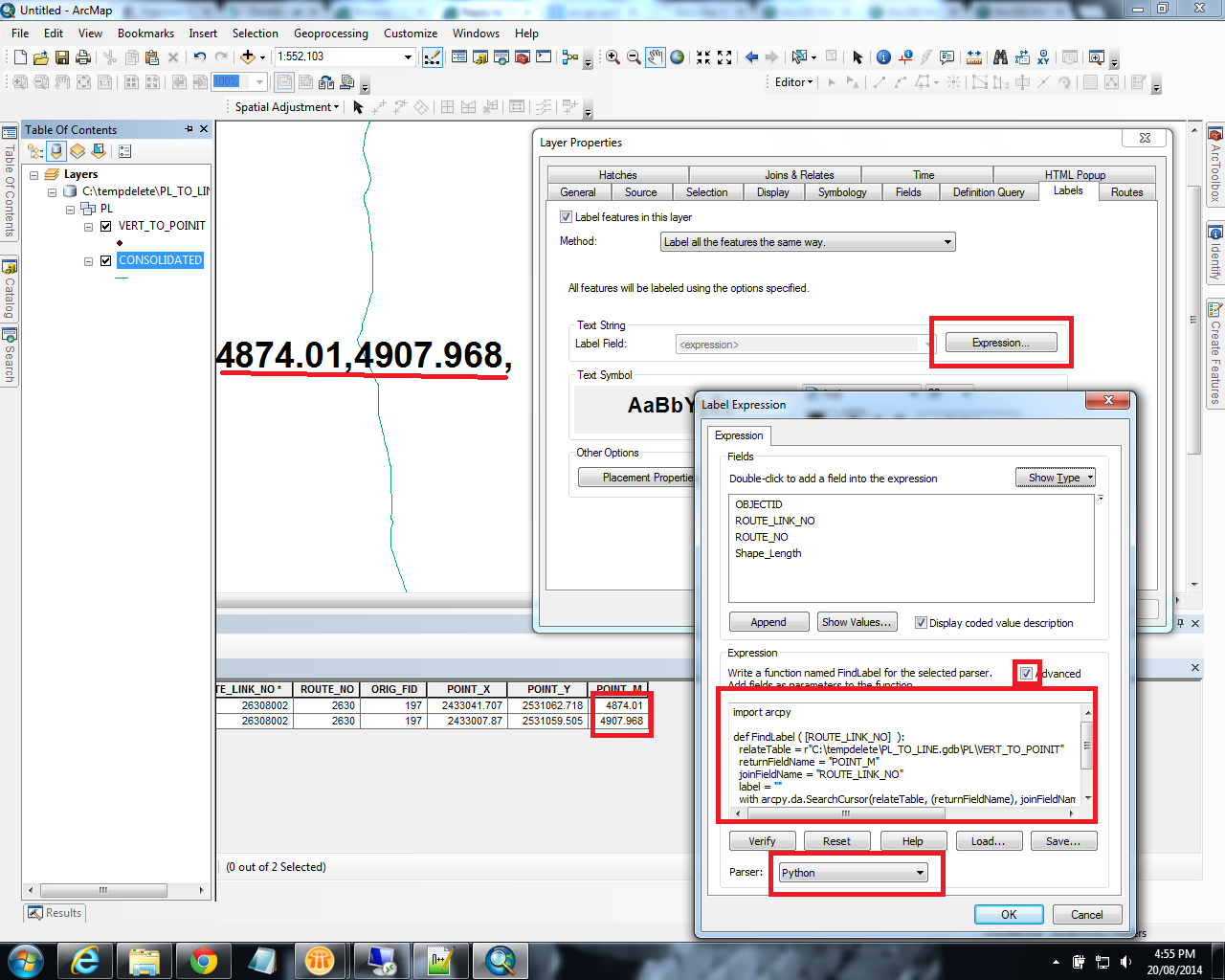Open the Spatial Adjustment dropdown menu
This screenshot has width=1225, height=980.
pos(287,107)
